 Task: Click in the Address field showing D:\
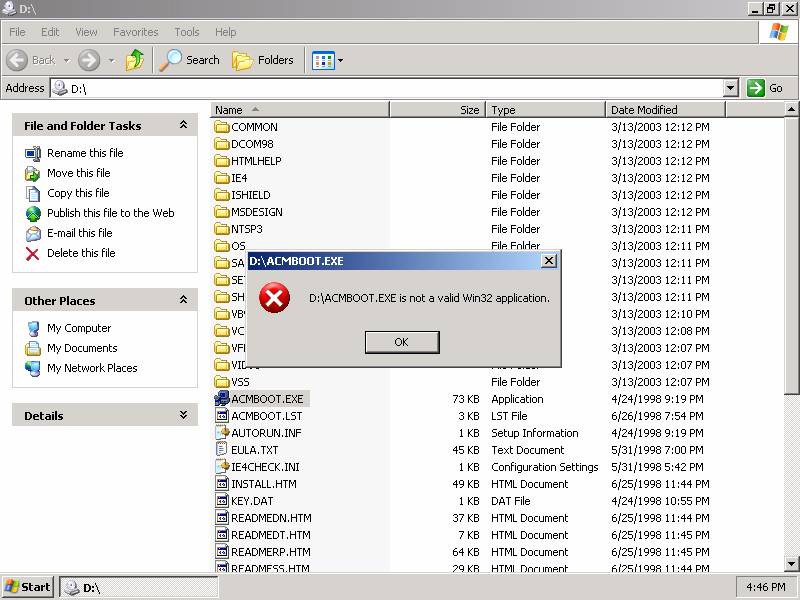click(387, 88)
